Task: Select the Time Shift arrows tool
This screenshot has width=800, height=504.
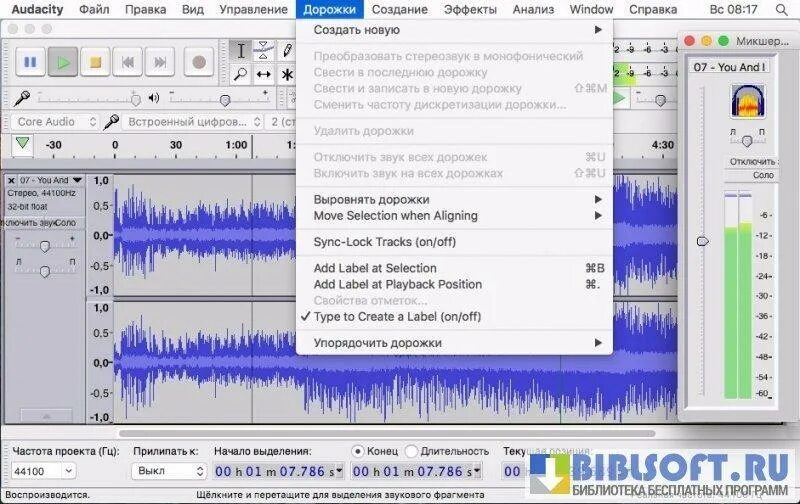Action: click(263, 74)
